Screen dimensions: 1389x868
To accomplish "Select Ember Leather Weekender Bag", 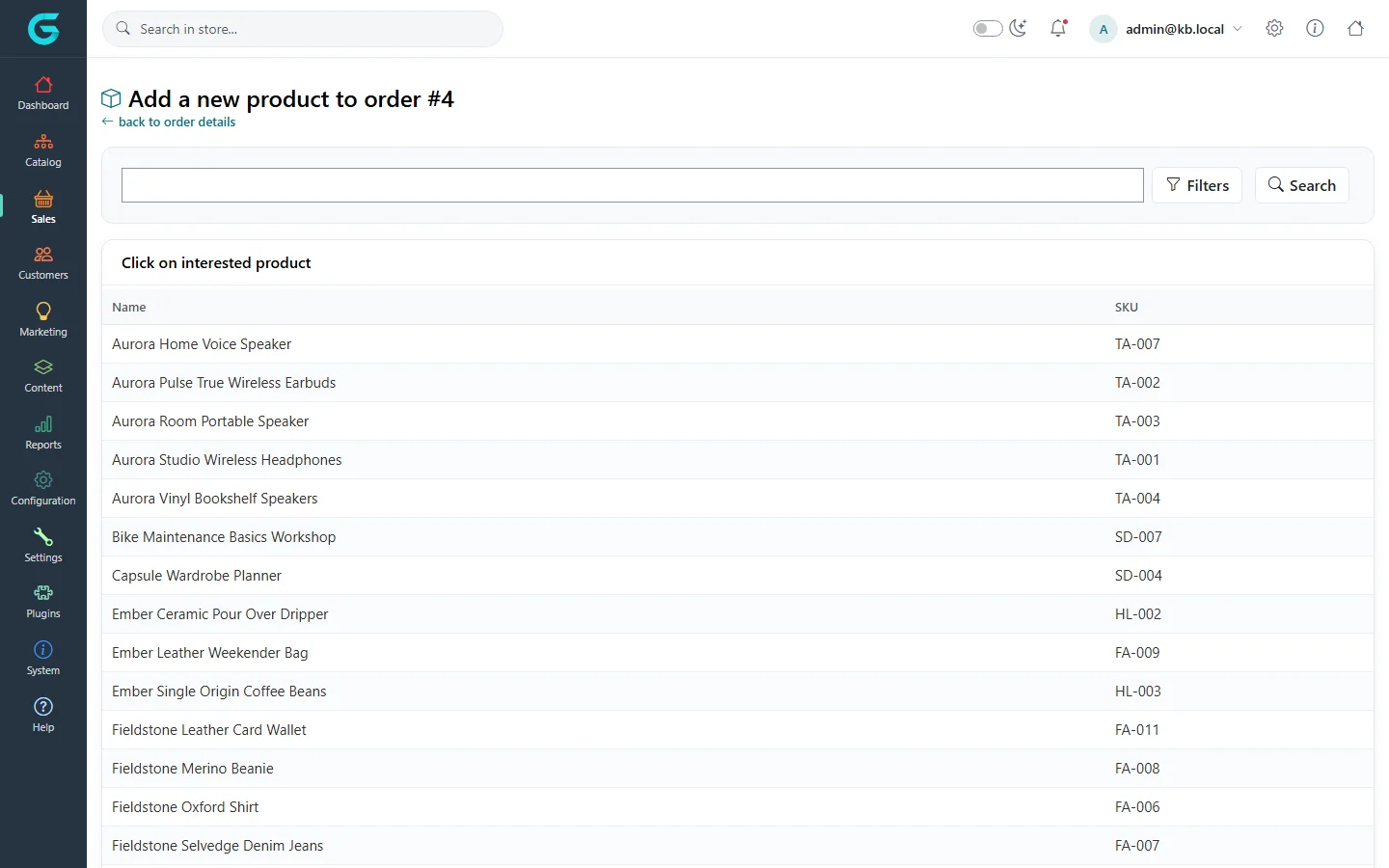I will [x=738, y=653].
